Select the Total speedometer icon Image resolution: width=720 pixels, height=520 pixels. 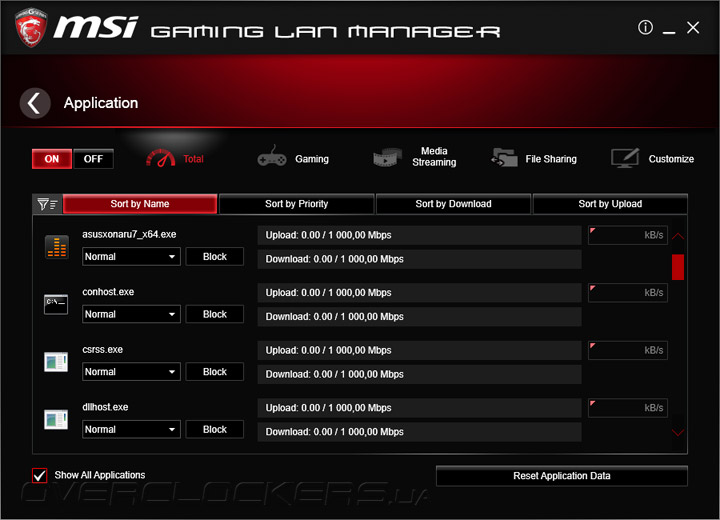click(161, 158)
